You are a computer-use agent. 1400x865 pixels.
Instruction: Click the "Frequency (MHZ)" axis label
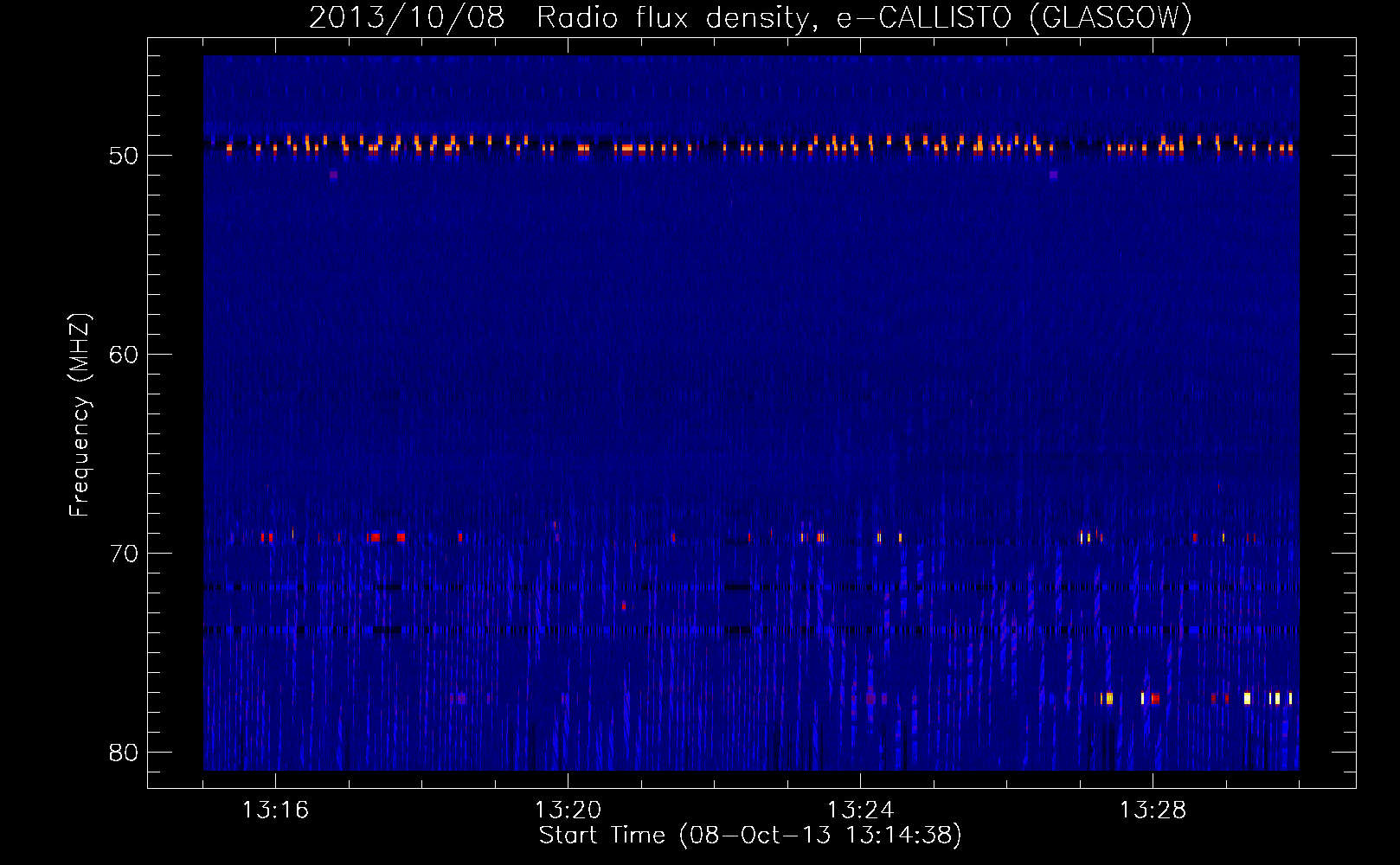click(80, 415)
